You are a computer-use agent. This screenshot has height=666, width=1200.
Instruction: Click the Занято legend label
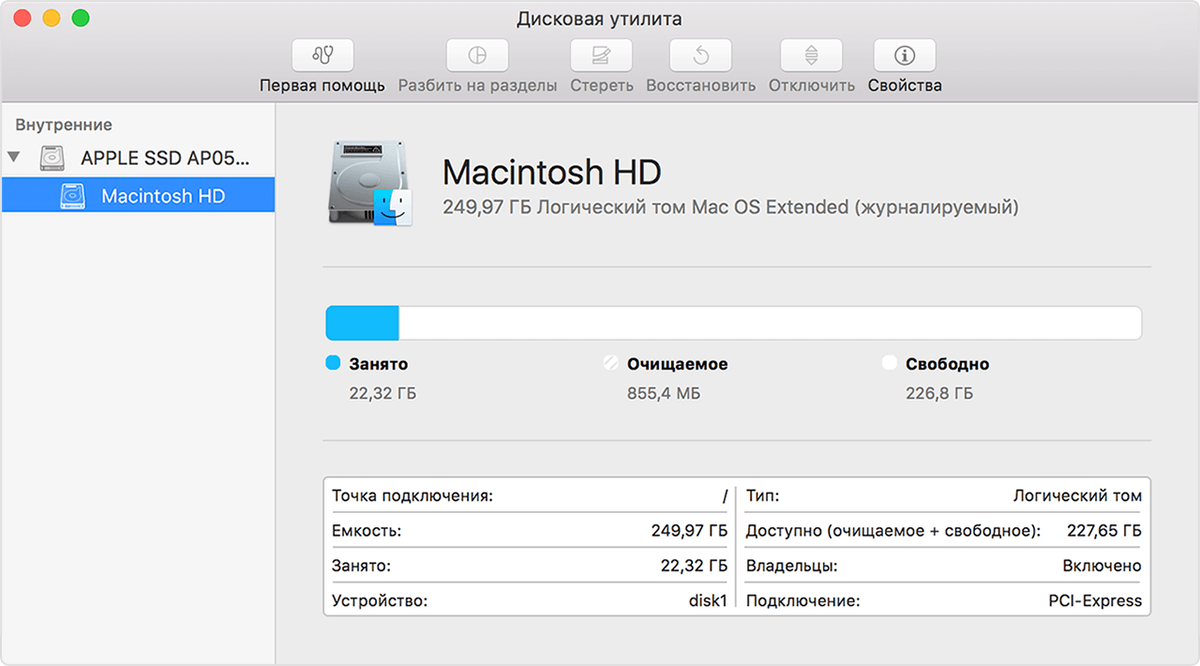click(378, 365)
